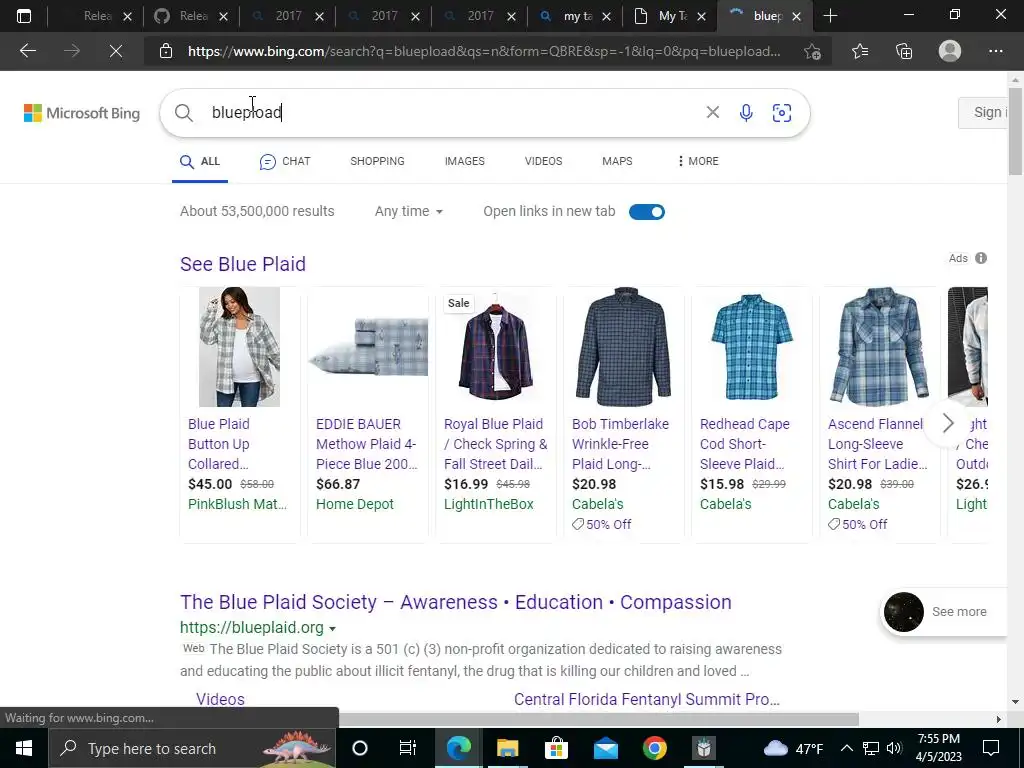
Task: Clear the search box text with X
Action: coord(712,112)
